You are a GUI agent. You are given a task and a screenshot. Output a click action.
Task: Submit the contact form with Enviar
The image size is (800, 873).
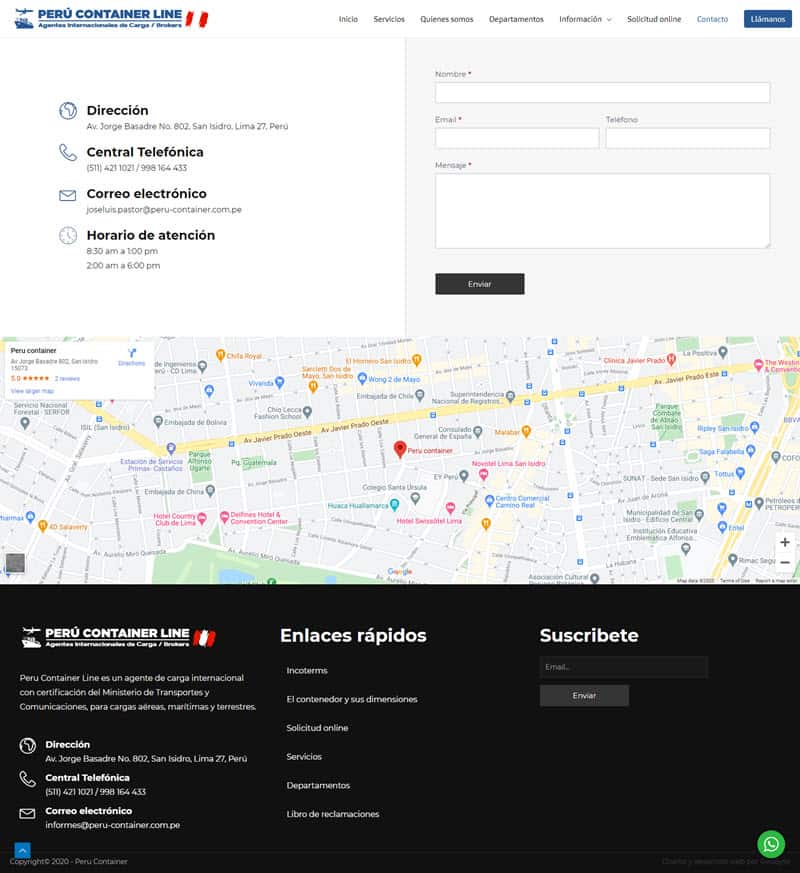click(479, 284)
